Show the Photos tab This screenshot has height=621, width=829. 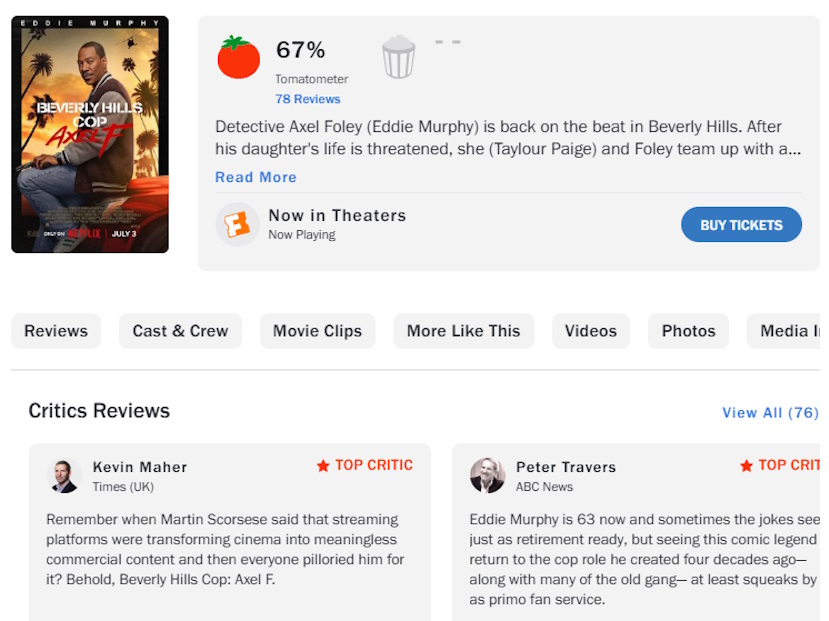pyautogui.click(x=688, y=331)
